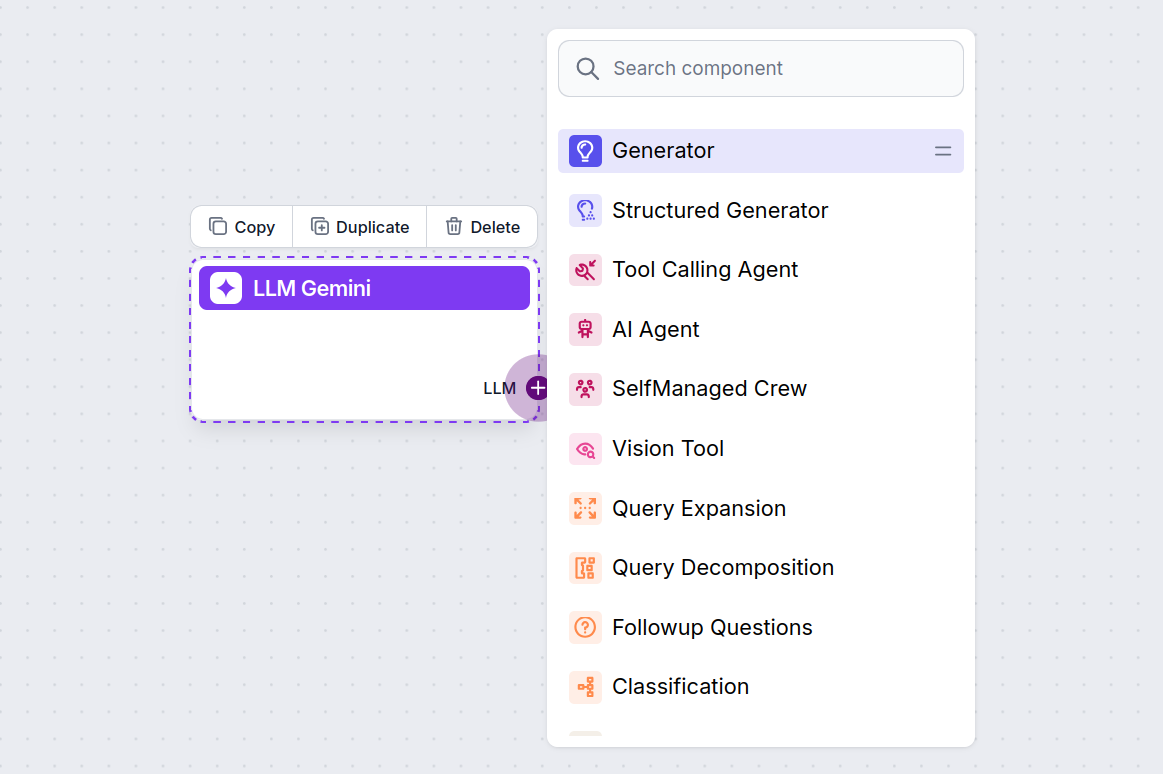Click the Structured Generator icon
1163x774 pixels.
[585, 210]
